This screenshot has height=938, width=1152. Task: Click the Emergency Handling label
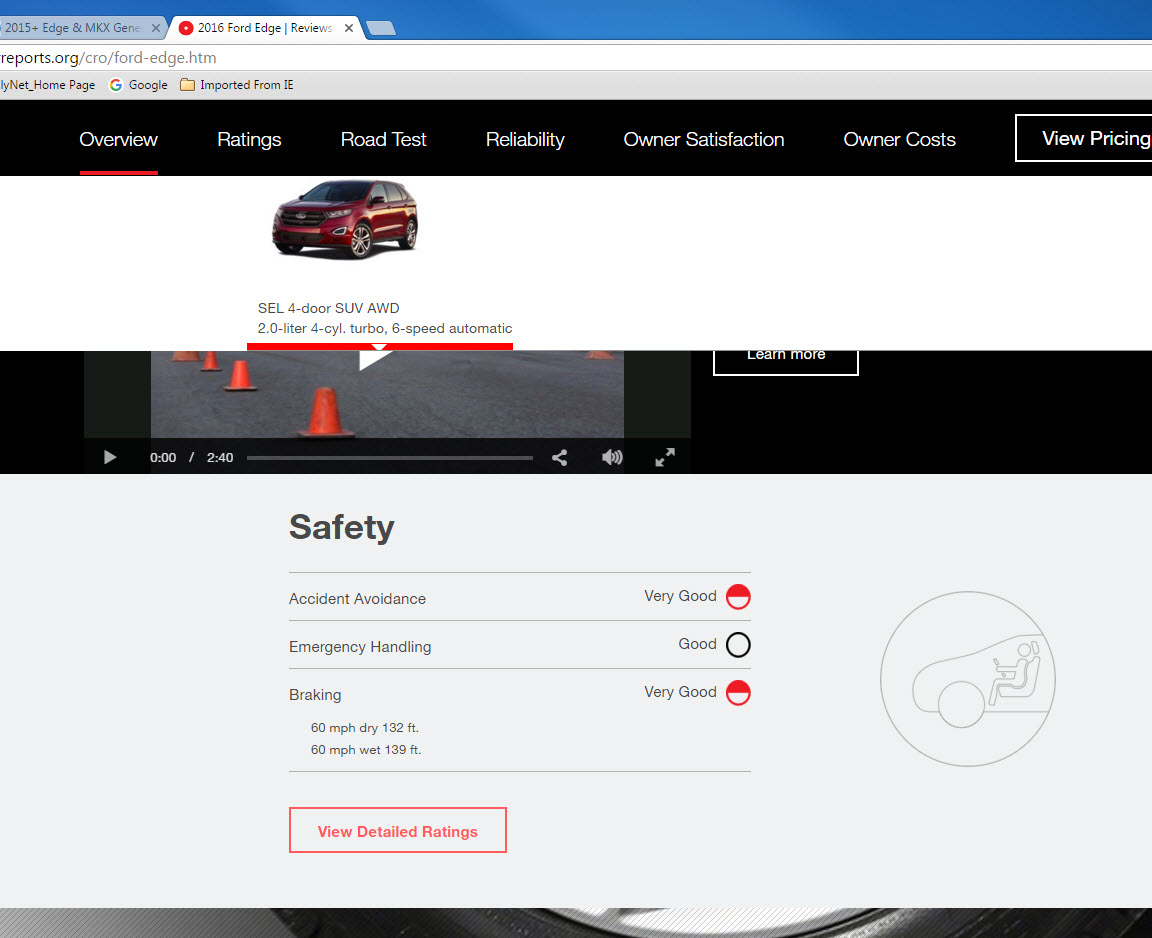[x=360, y=646]
